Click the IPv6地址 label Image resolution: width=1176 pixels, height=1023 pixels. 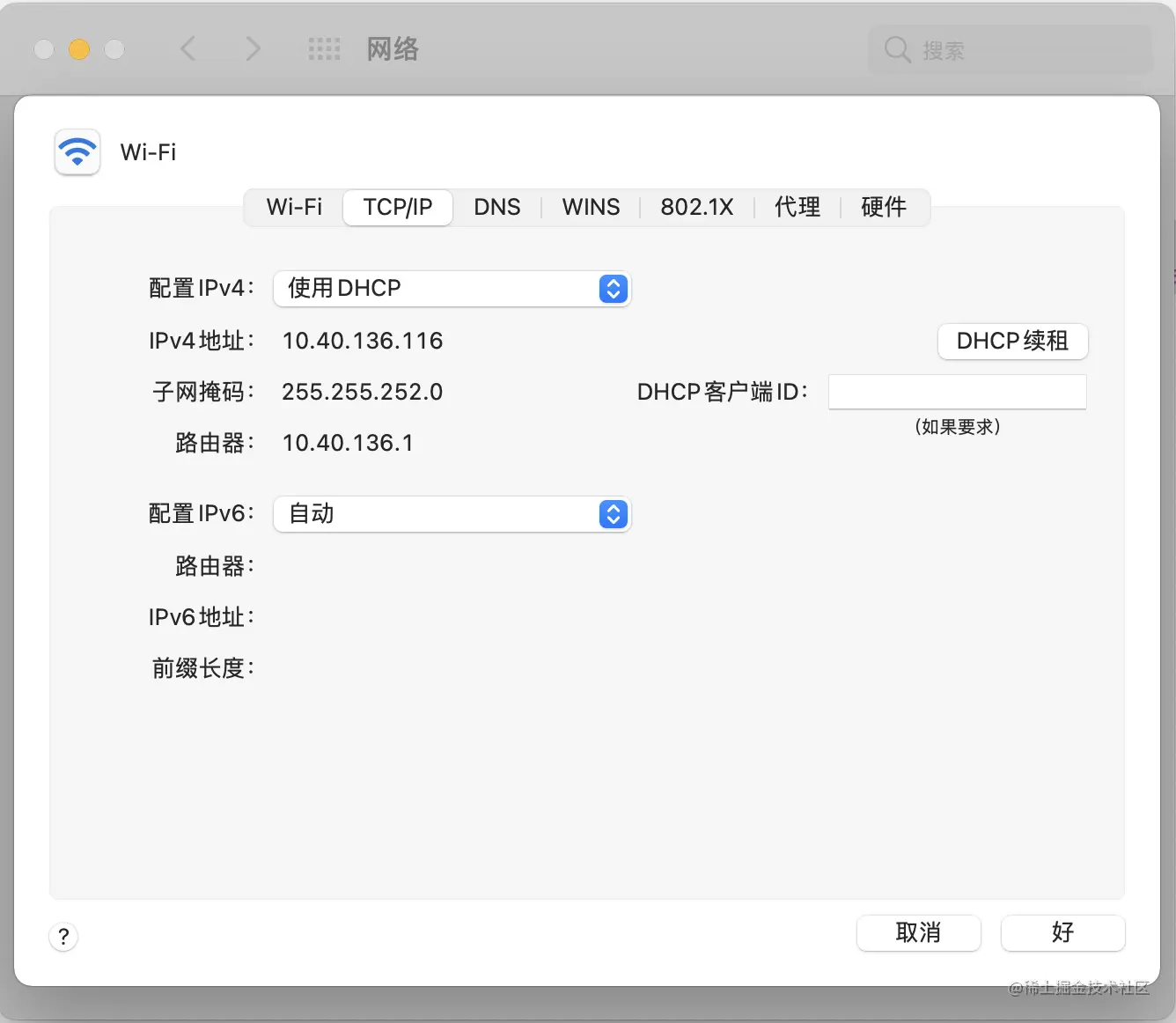(x=202, y=618)
